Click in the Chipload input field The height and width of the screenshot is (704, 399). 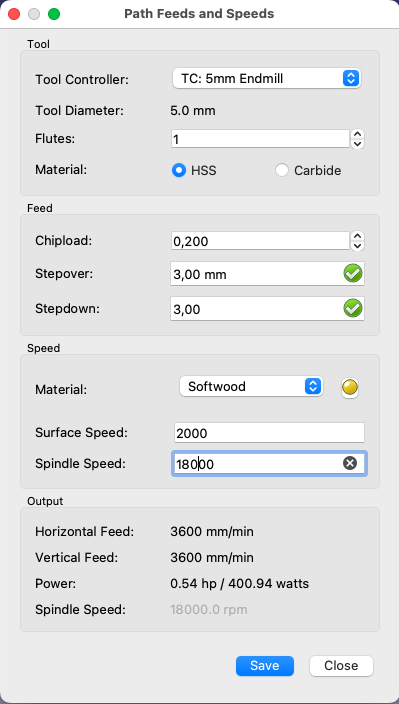[260, 241]
